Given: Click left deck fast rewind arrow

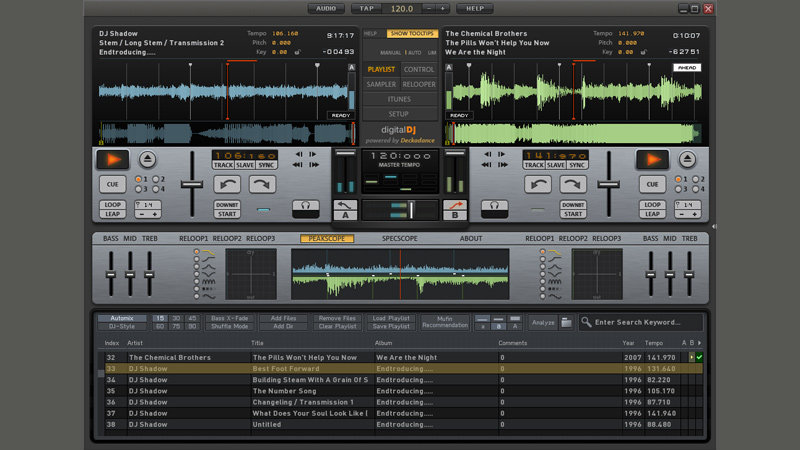Looking at the screenshot, I should click(298, 165).
